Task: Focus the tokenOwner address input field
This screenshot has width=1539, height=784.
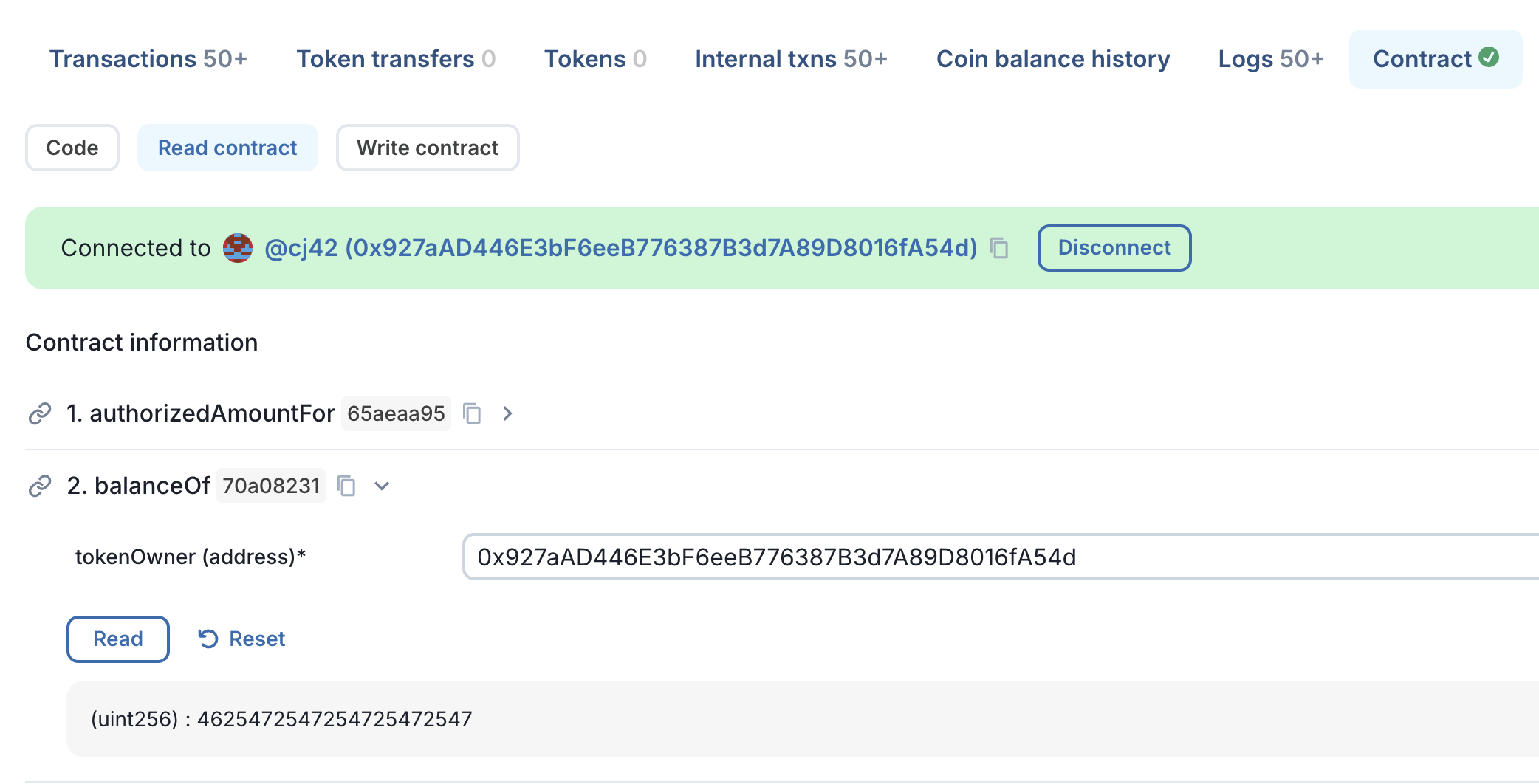Action: (x=1001, y=557)
